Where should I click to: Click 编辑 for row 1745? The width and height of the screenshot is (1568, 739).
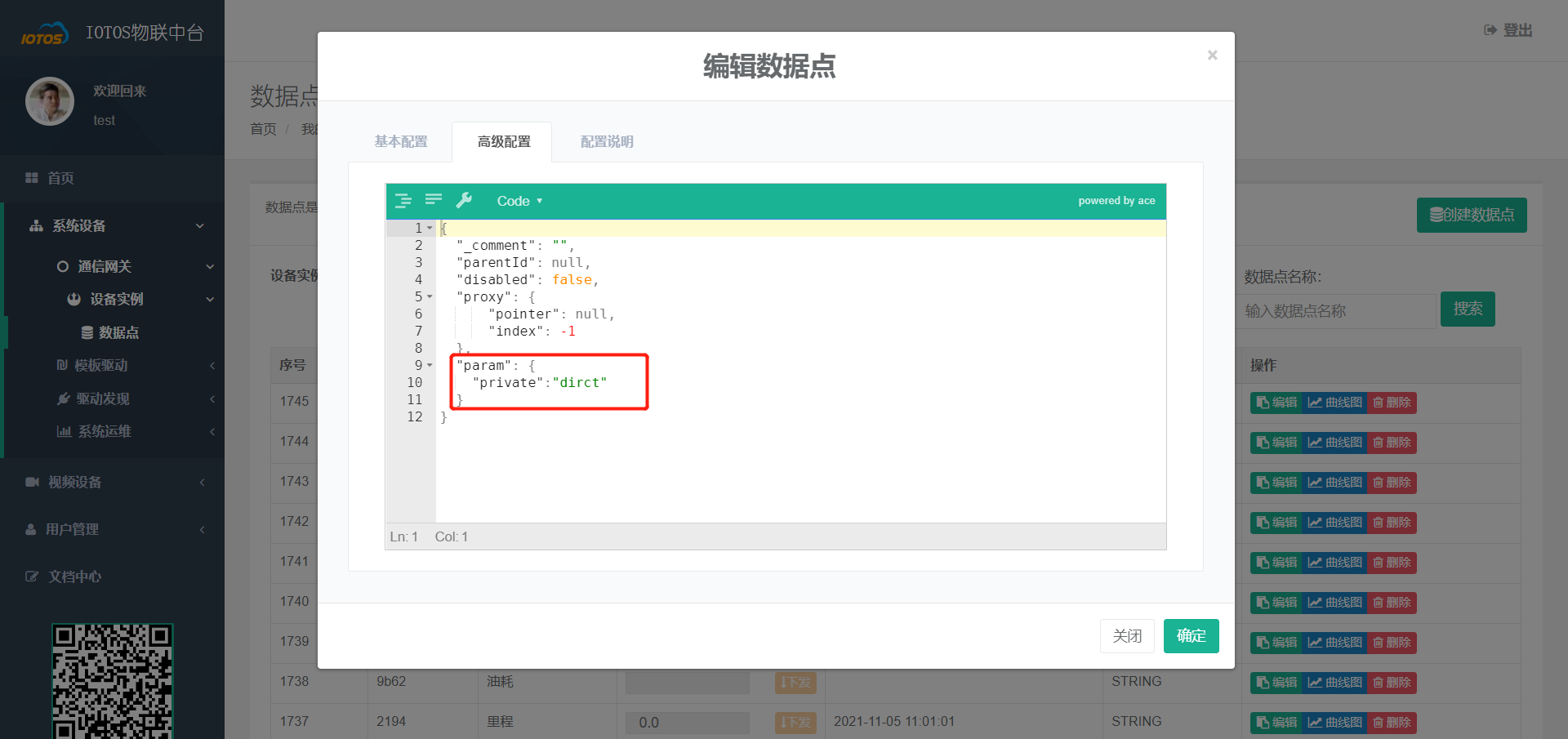tap(1276, 403)
